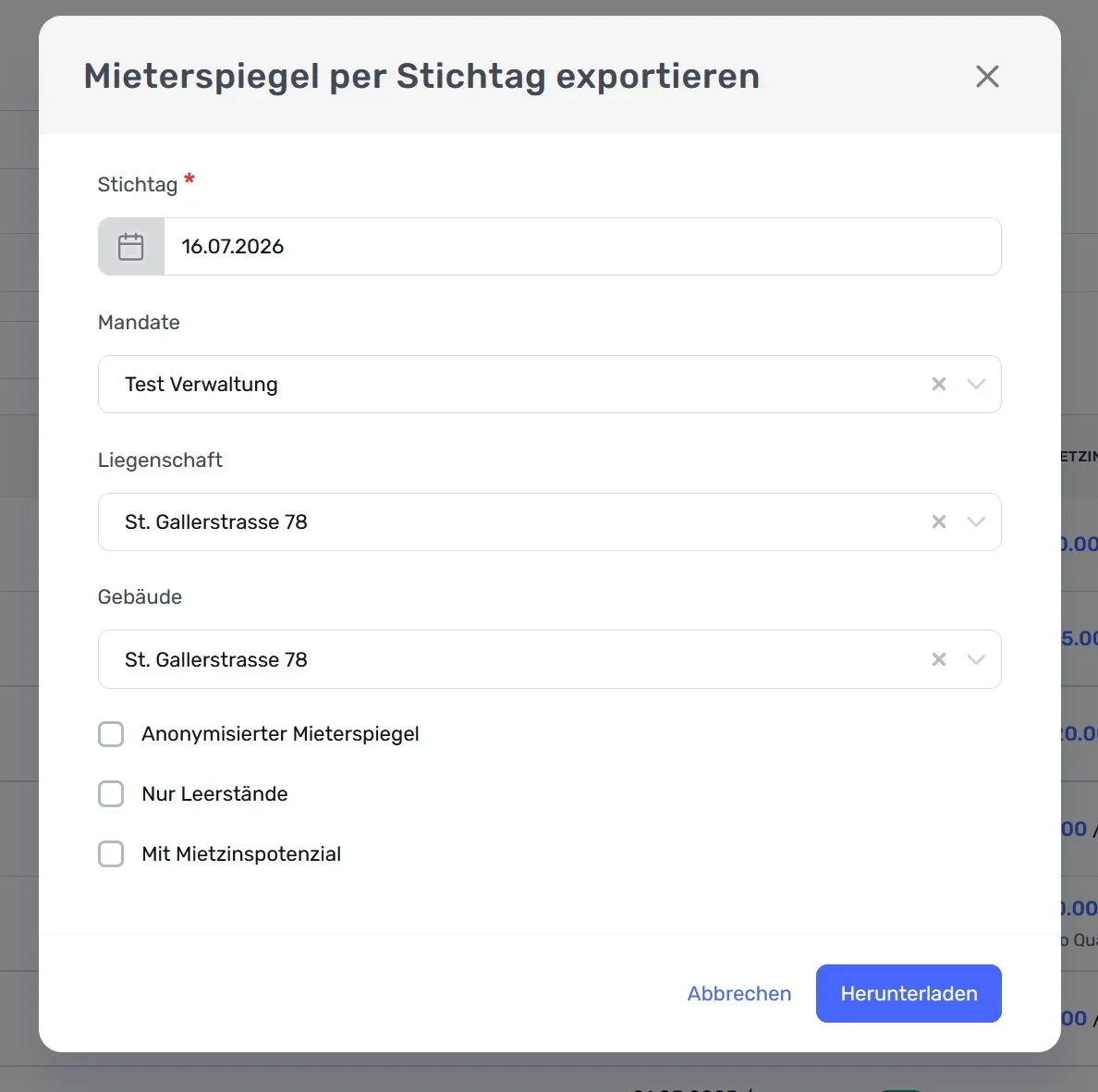Enable Anonymisierter Mieterspiegel checkbox
The width and height of the screenshot is (1098, 1092).
tap(111, 734)
